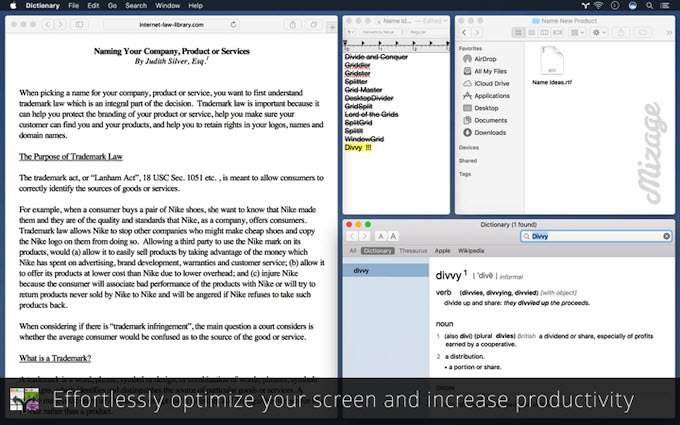The width and height of the screenshot is (680, 425).
Task: Go forward in the Dictionary window
Action: point(364,236)
